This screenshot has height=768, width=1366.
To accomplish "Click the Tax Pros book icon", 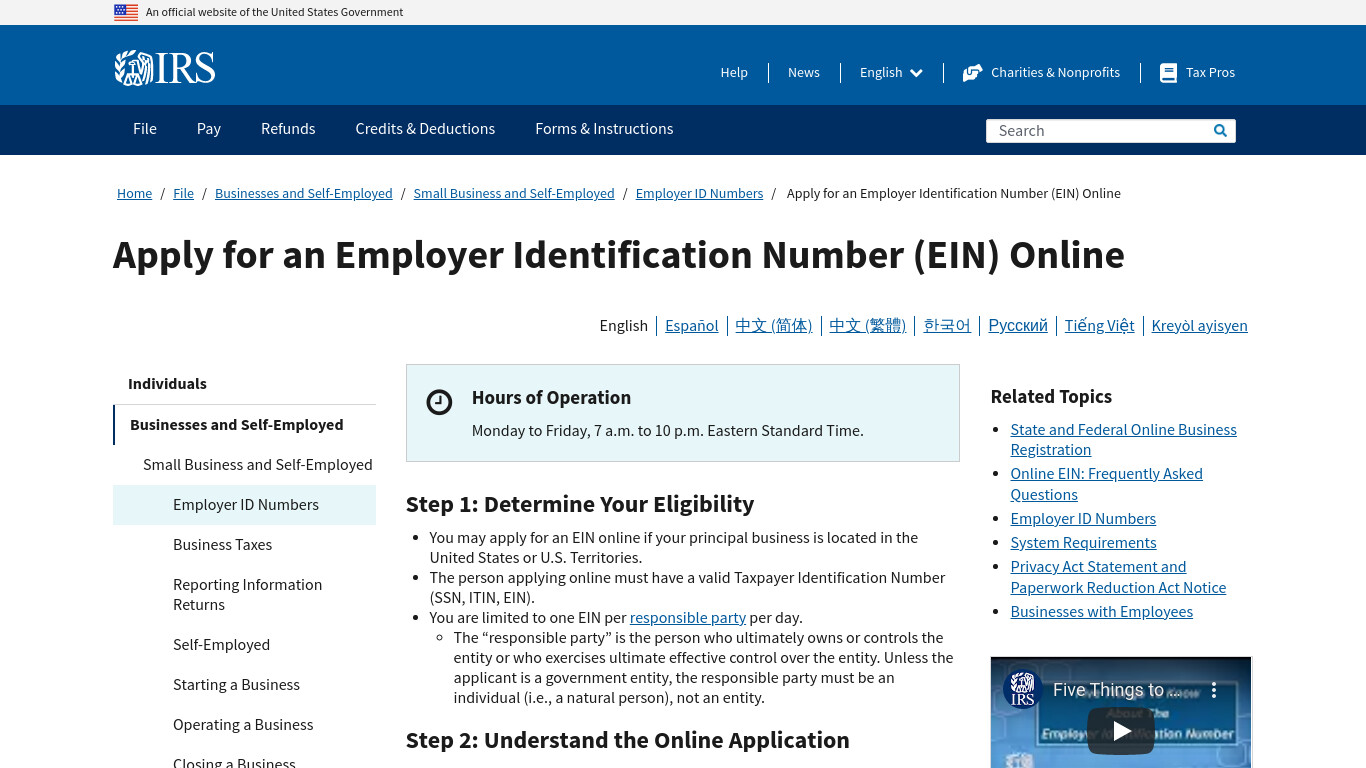I will click(1168, 73).
